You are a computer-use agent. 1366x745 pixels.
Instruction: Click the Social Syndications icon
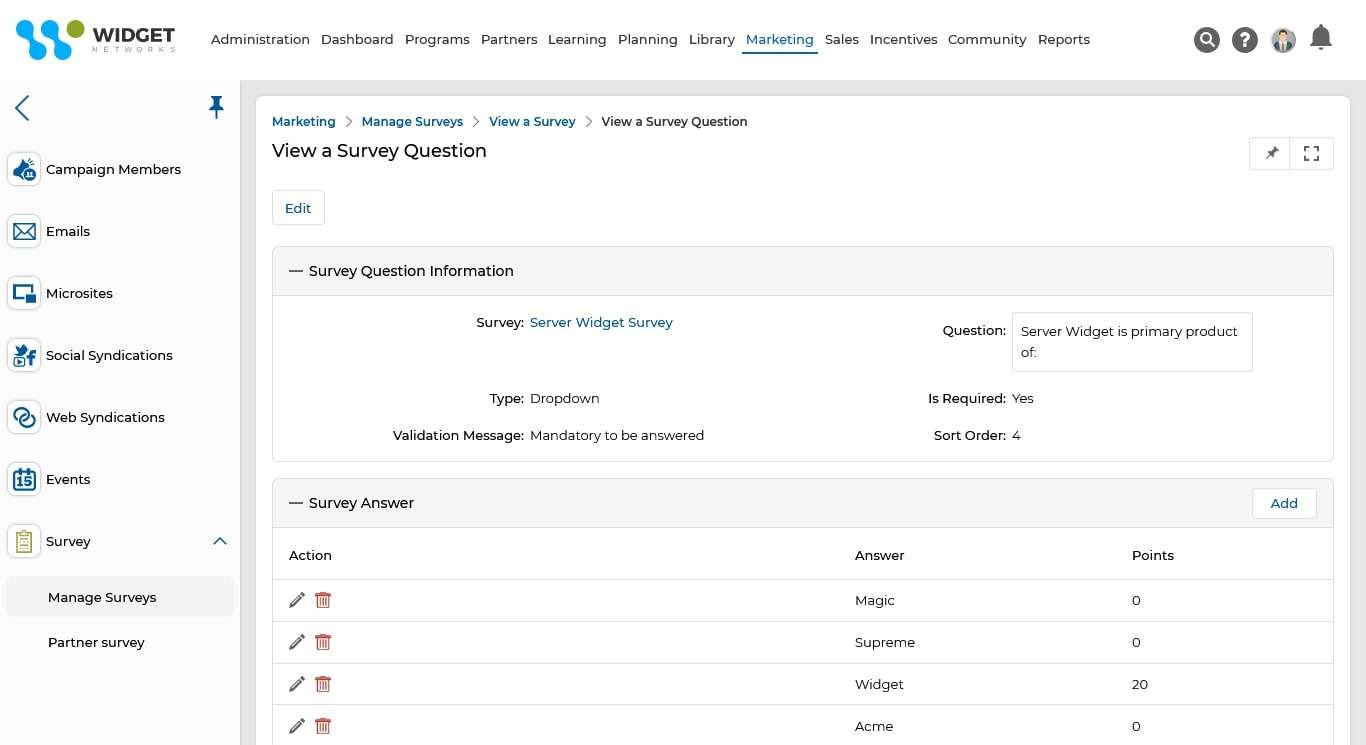pos(23,355)
